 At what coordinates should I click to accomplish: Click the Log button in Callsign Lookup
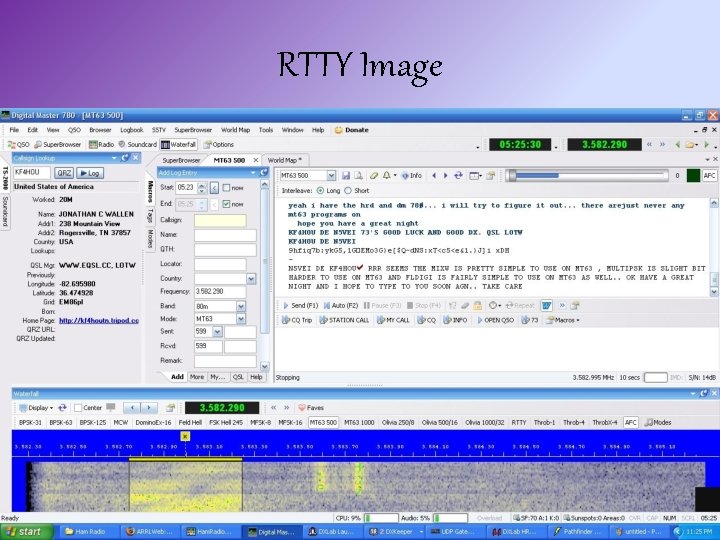pos(90,173)
